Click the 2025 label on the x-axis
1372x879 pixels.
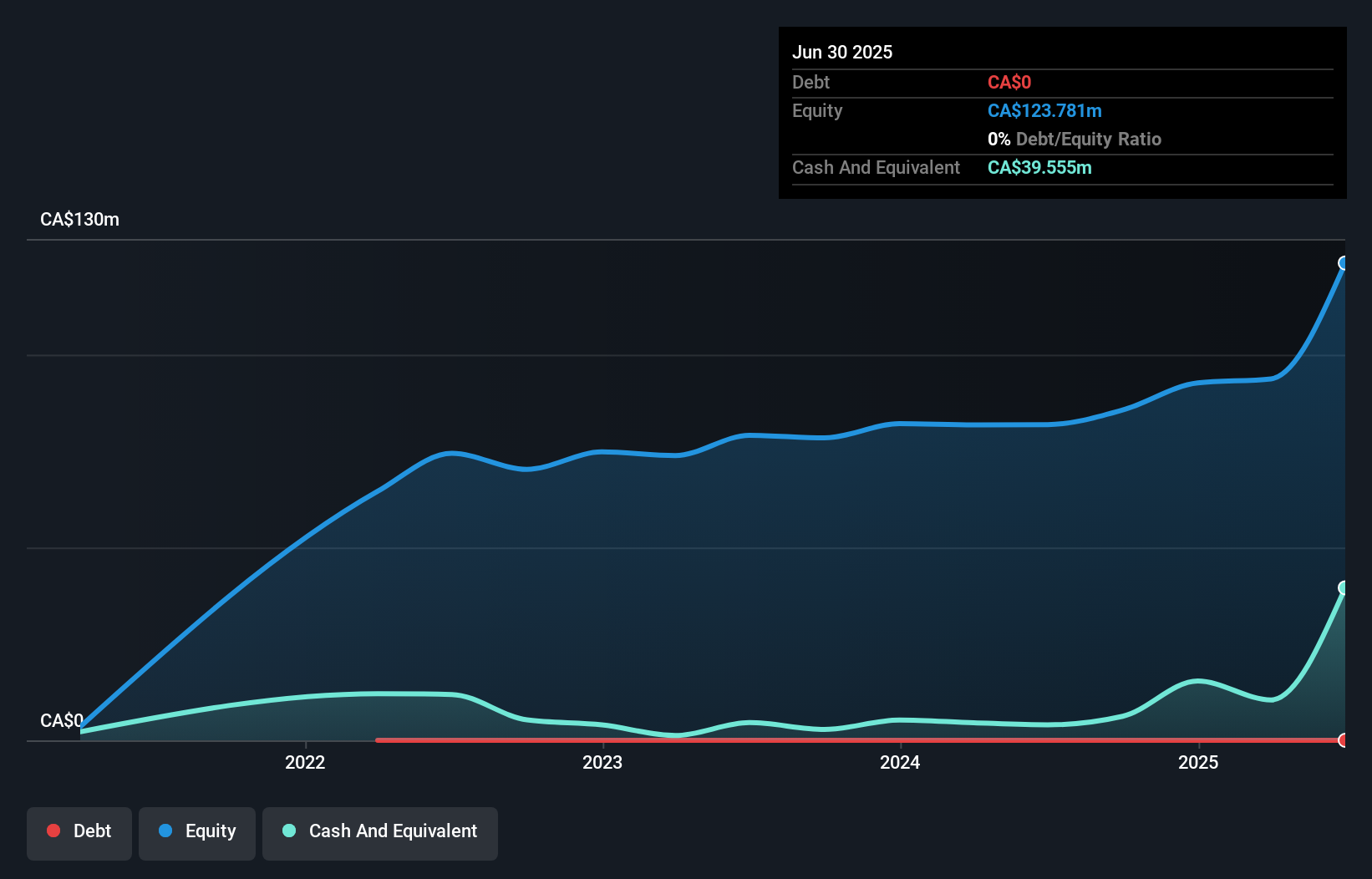pyautogui.click(x=1198, y=762)
